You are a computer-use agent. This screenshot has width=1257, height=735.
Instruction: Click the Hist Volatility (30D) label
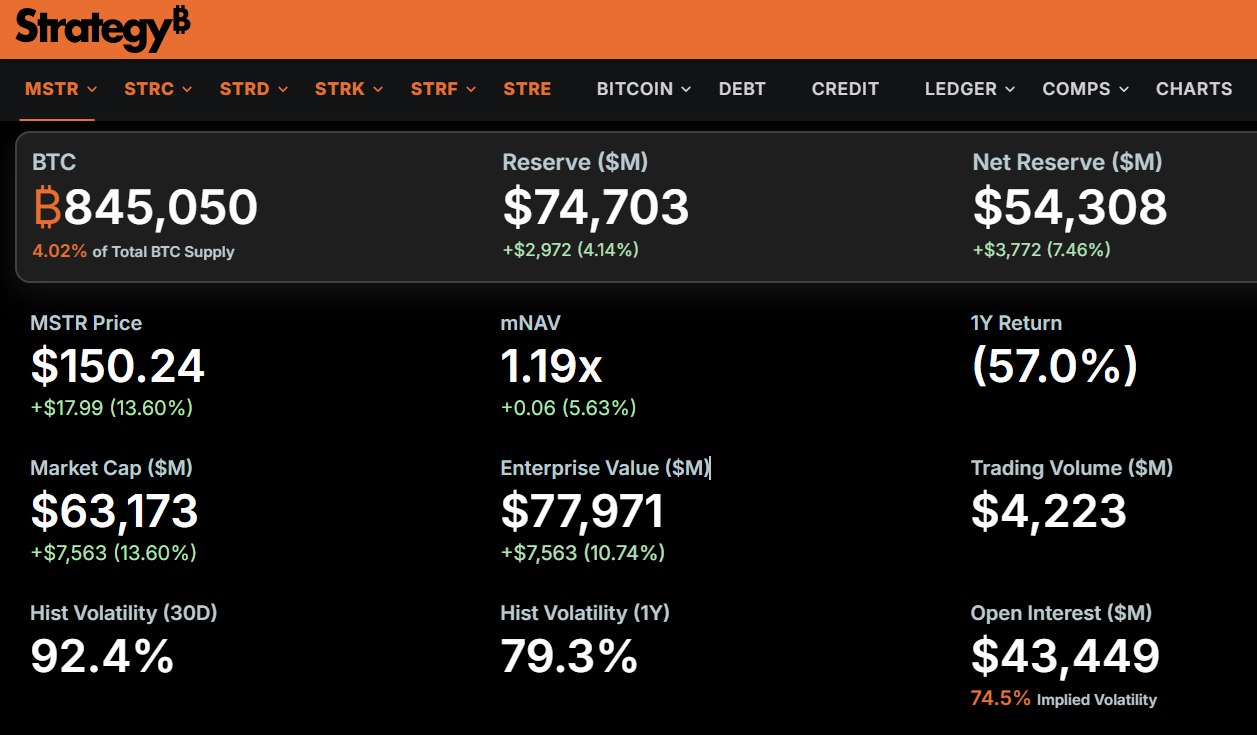pyautogui.click(x=124, y=613)
